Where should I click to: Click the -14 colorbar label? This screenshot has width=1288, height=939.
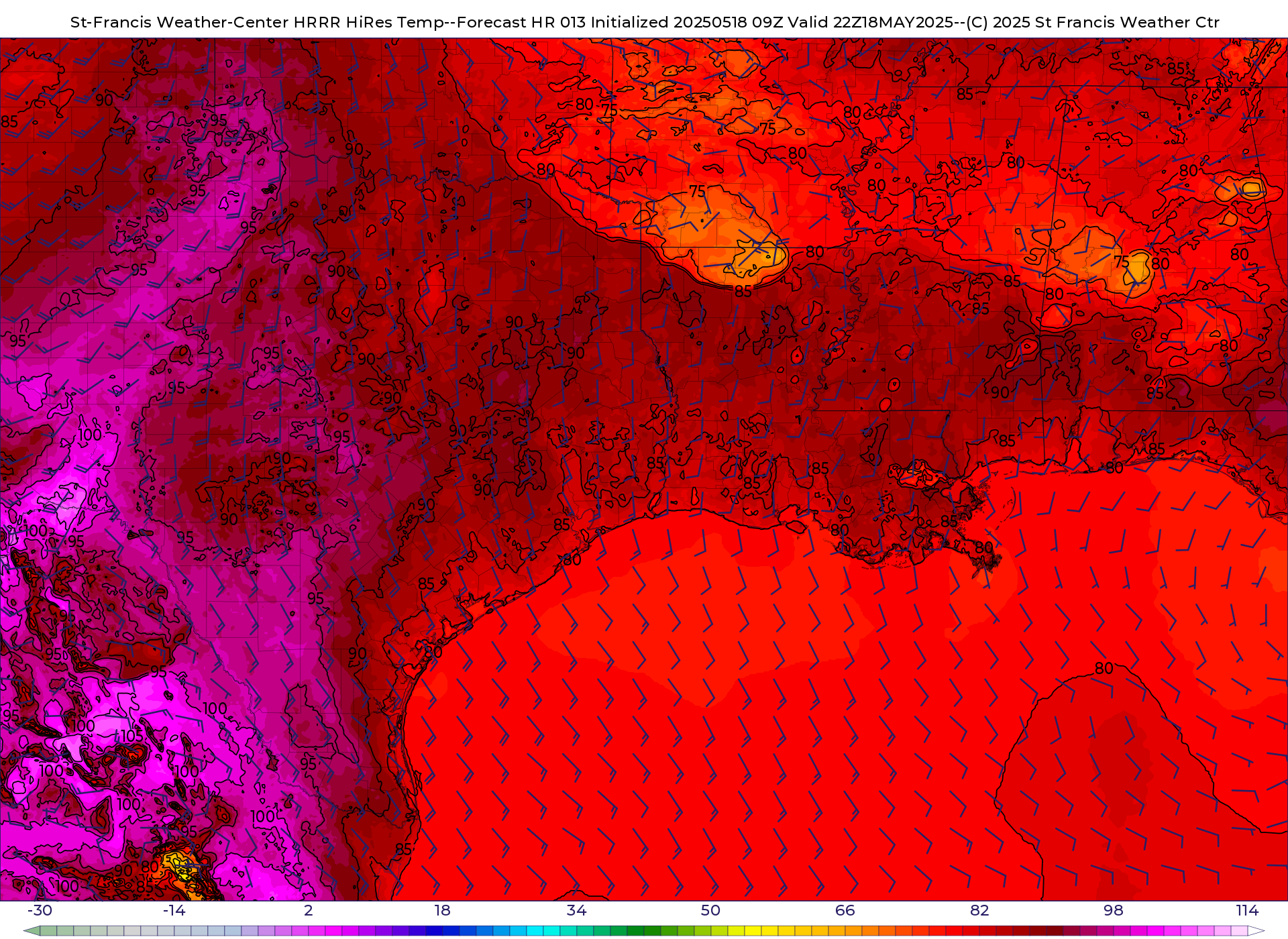pos(174,910)
